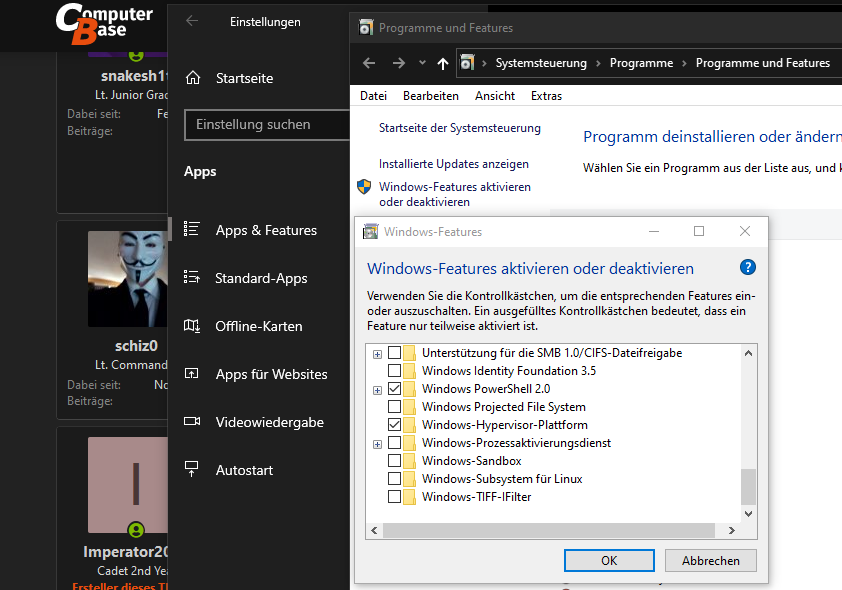Enable Windows Identity Foundation 3.5 checkbox
The height and width of the screenshot is (590, 842).
[394, 370]
